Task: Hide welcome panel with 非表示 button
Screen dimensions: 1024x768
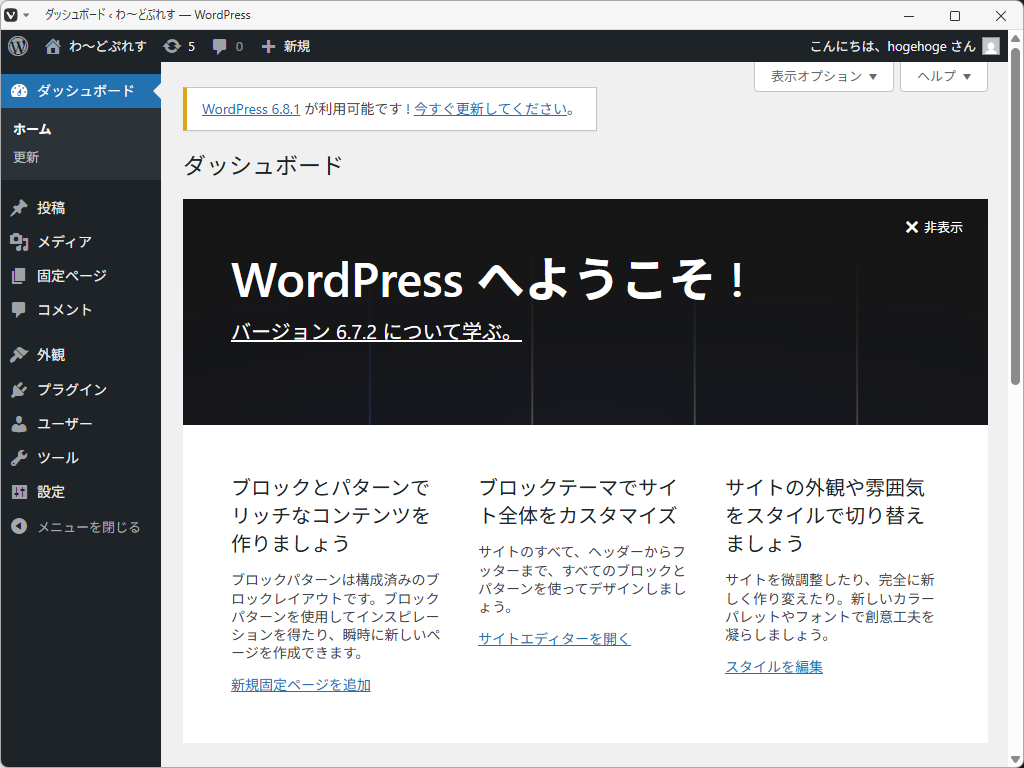Action: (933, 227)
